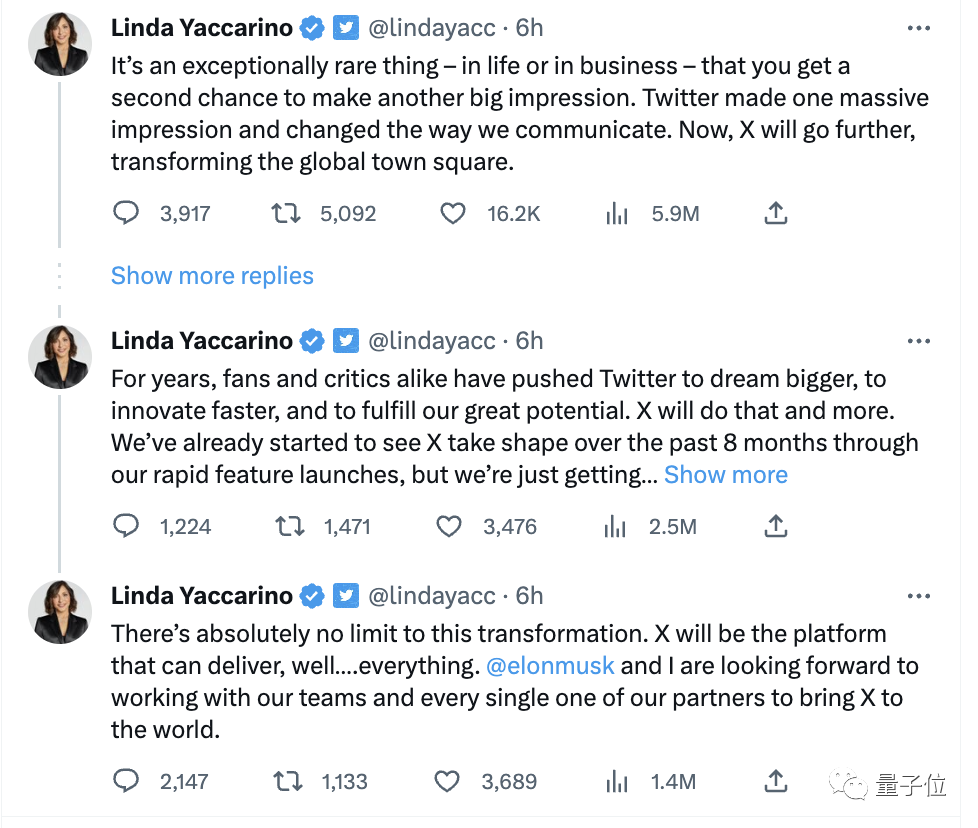Like the tweet with 3,476 likes
This screenshot has width=978, height=828.
coord(450,526)
